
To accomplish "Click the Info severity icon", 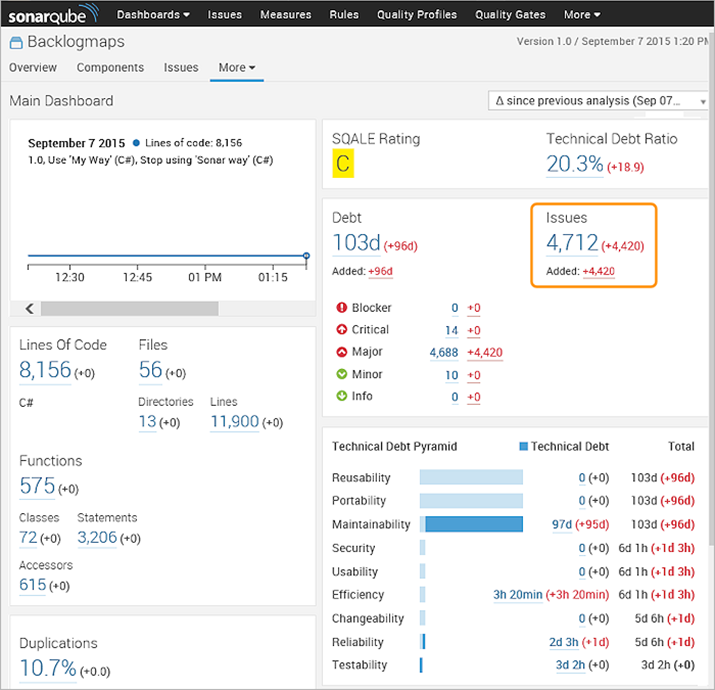I will (342, 396).
